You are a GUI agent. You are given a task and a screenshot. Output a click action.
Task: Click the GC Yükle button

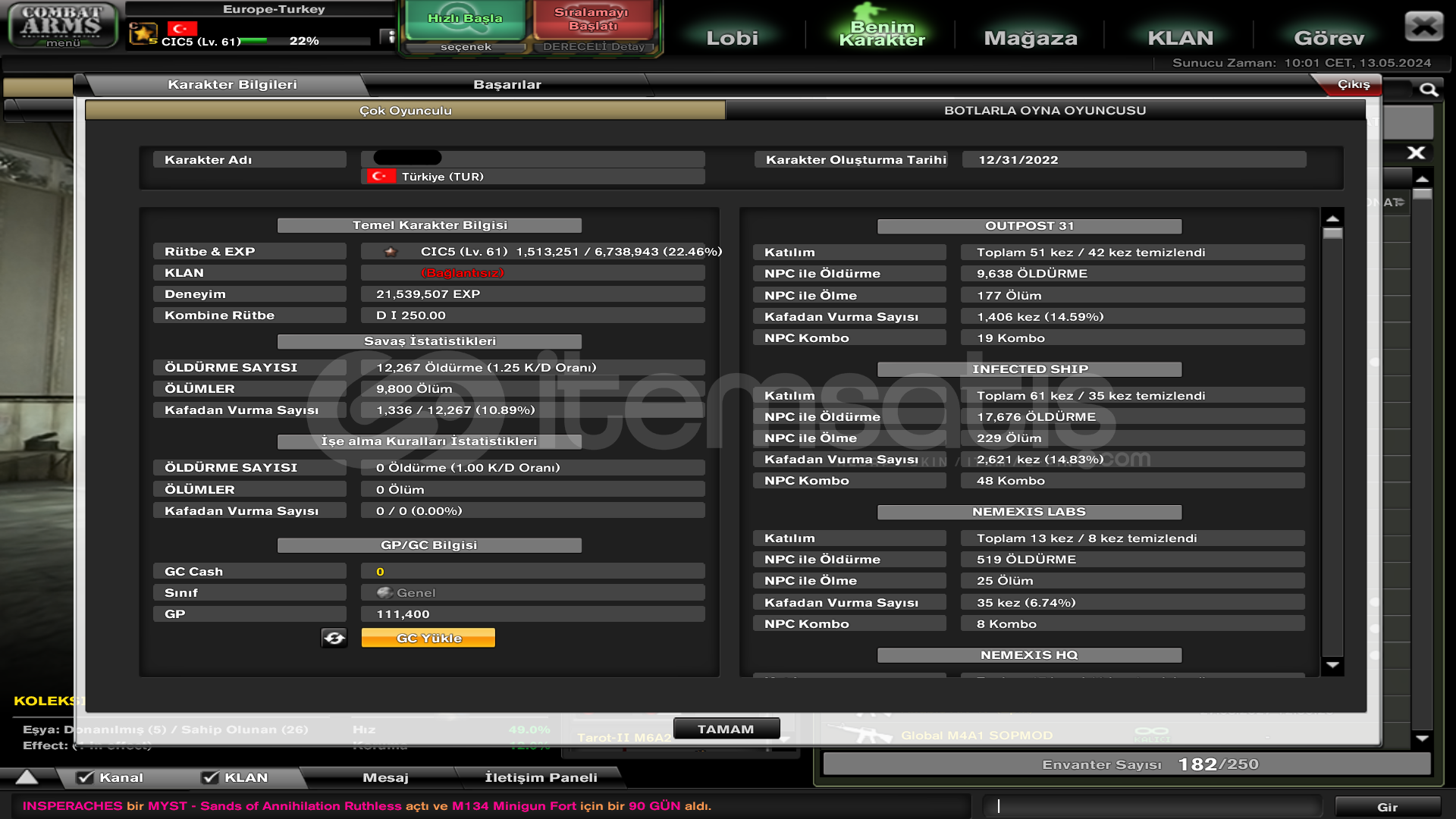tap(428, 638)
